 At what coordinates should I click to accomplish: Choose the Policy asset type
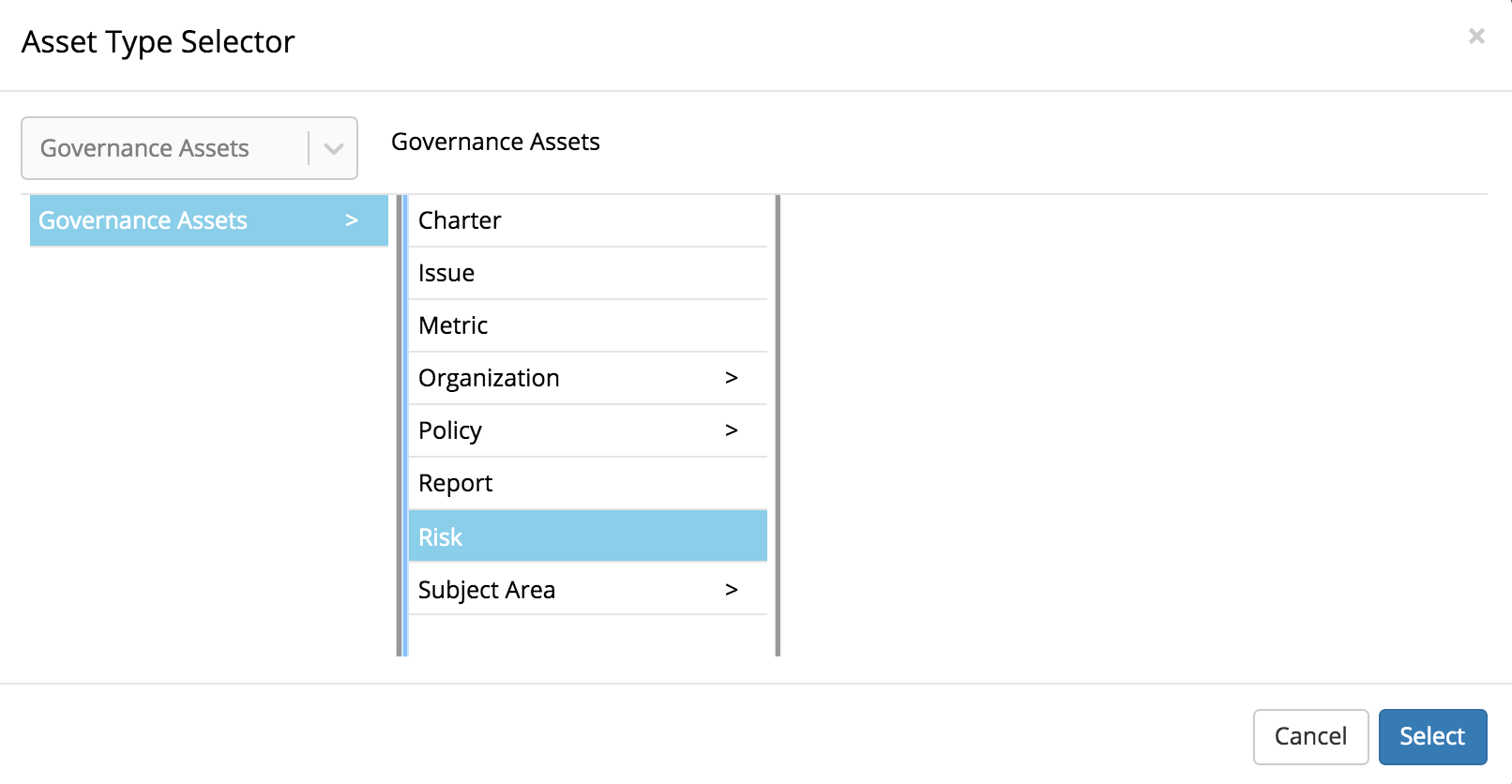450,430
